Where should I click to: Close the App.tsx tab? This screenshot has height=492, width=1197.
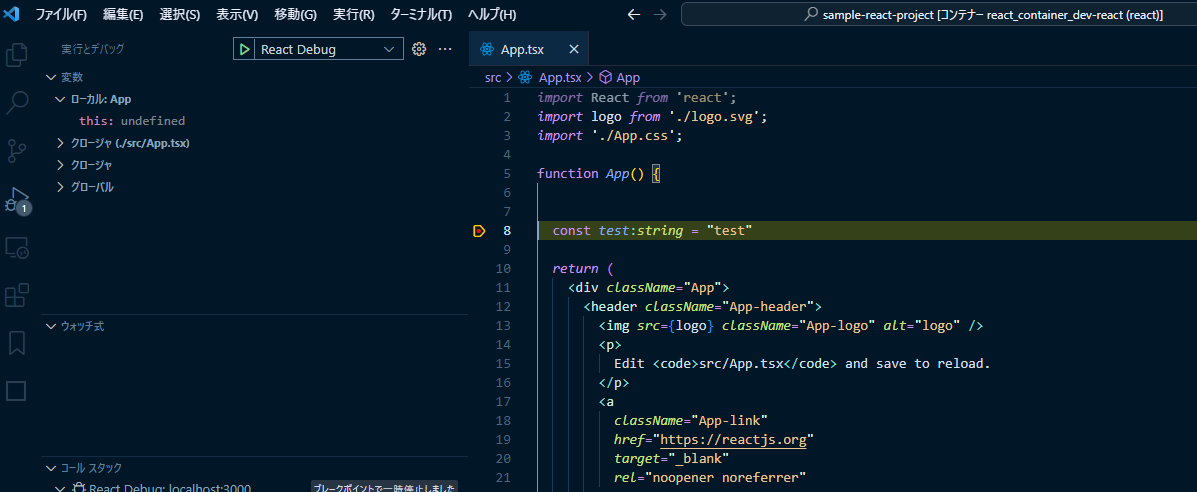coord(573,50)
